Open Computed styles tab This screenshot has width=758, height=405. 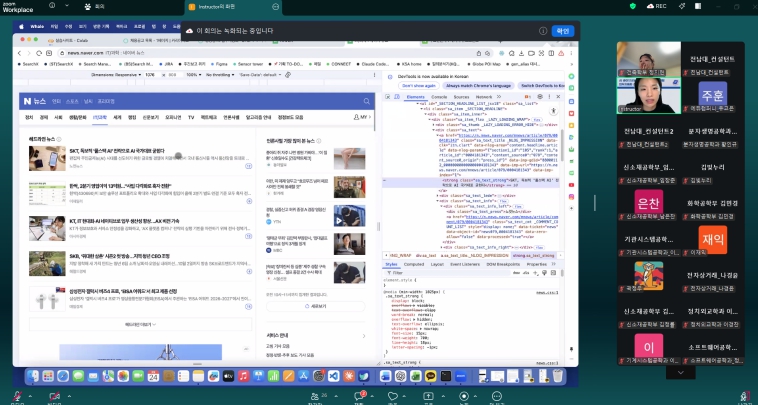(414, 264)
